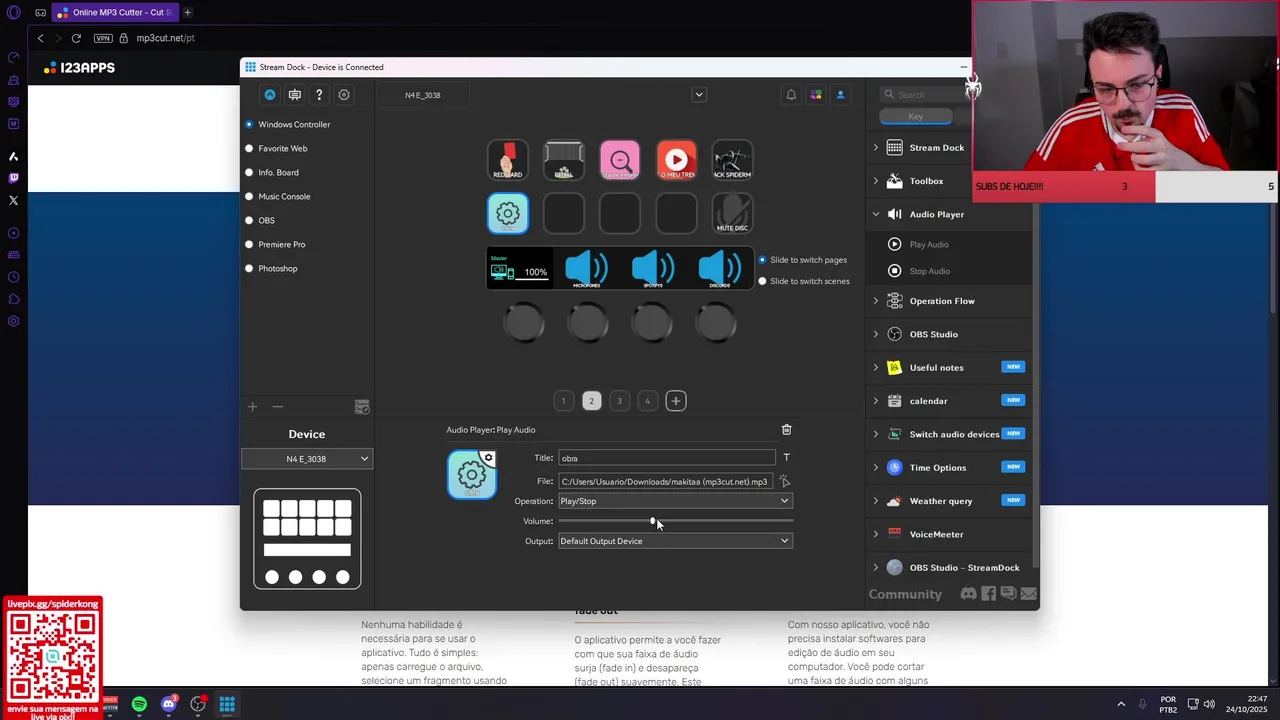
Task: Select the RED CARD key on the deck
Action: coord(508,160)
